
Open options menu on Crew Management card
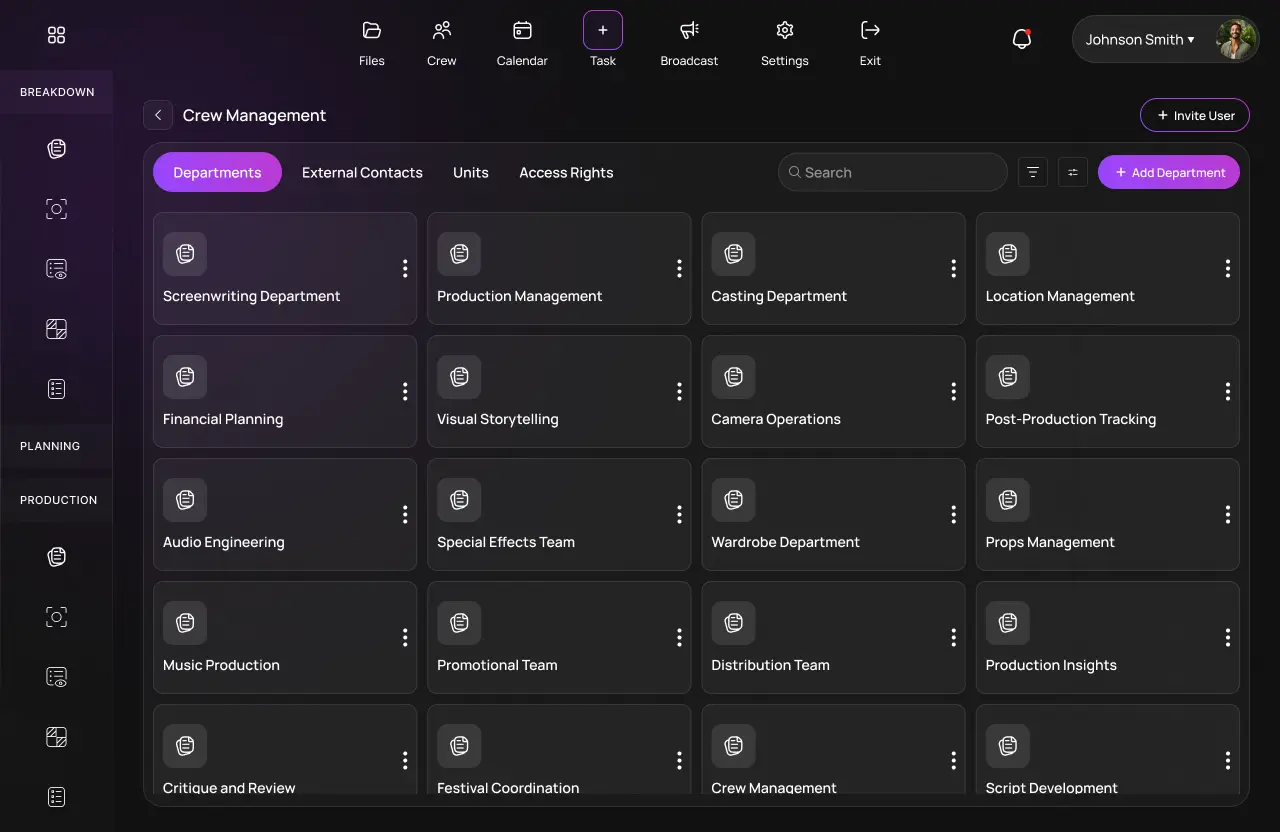[953, 760]
